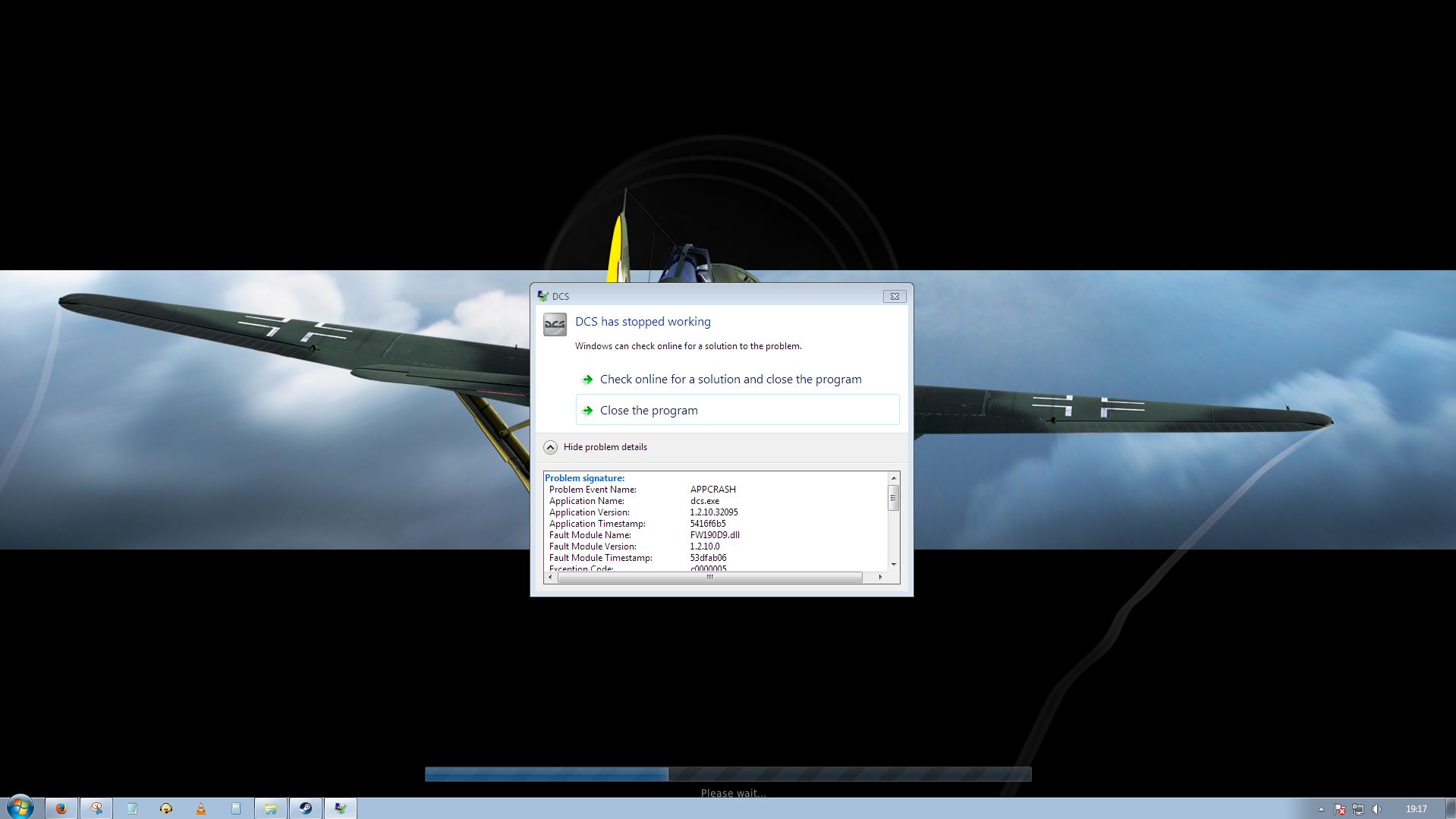
Task: Click the vertical scrollbar thumb in details
Action: [x=894, y=498]
